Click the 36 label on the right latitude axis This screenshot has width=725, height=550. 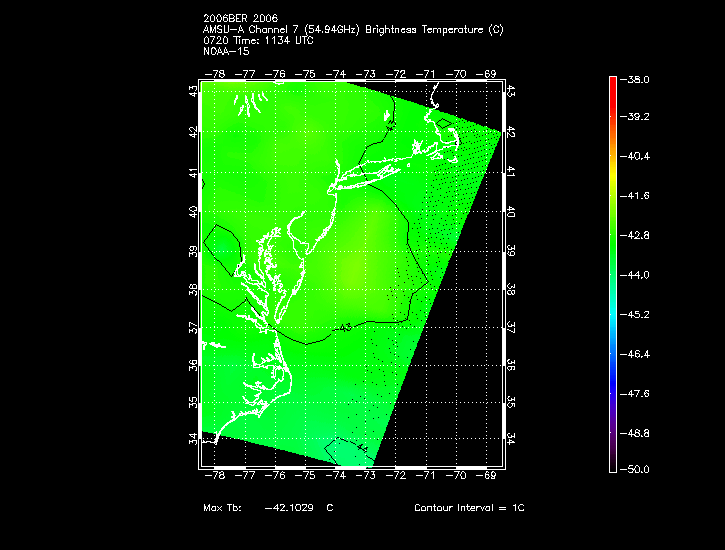click(x=511, y=365)
